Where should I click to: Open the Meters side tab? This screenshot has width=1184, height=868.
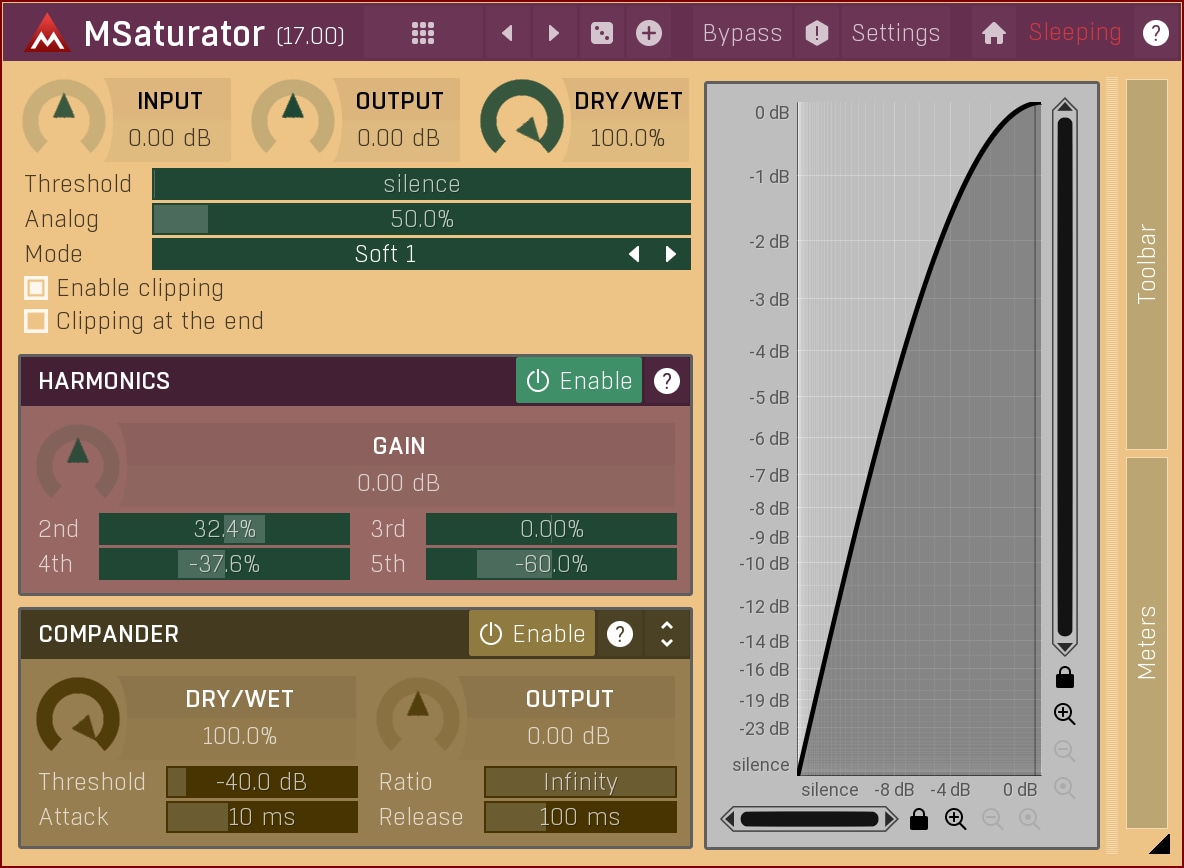1146,642
